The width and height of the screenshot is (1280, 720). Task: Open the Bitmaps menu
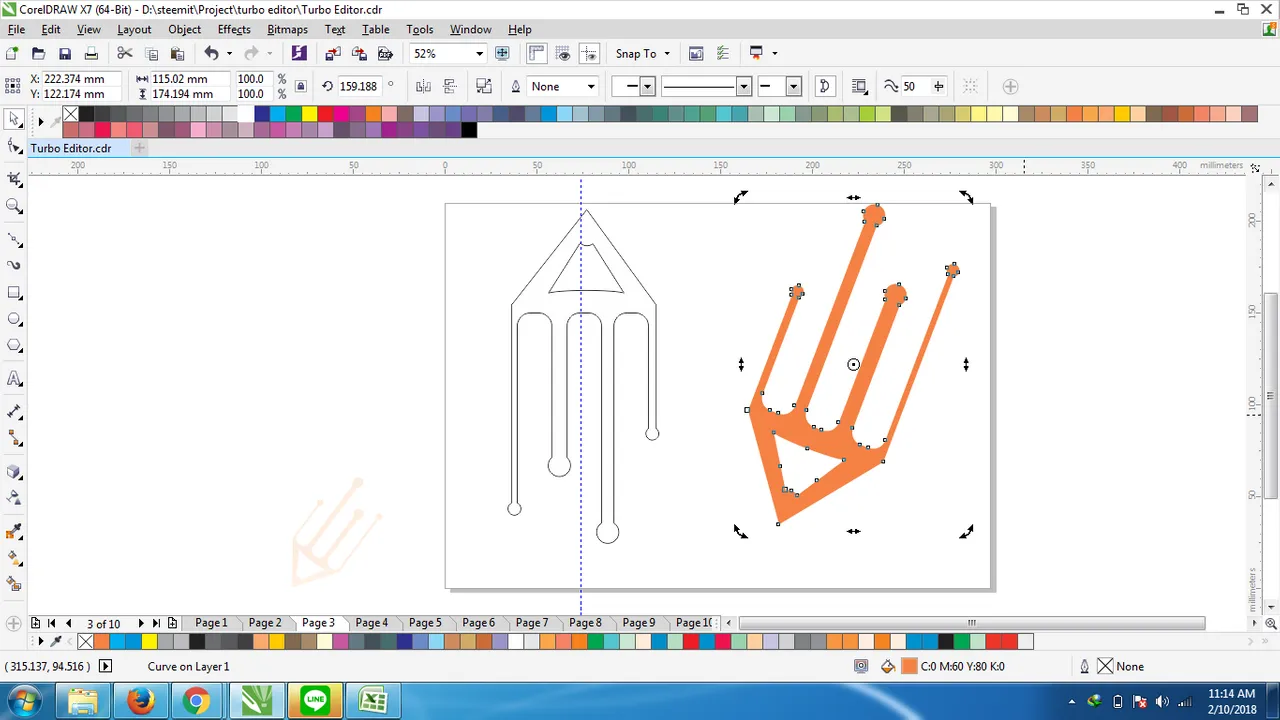tap(287, 29)
